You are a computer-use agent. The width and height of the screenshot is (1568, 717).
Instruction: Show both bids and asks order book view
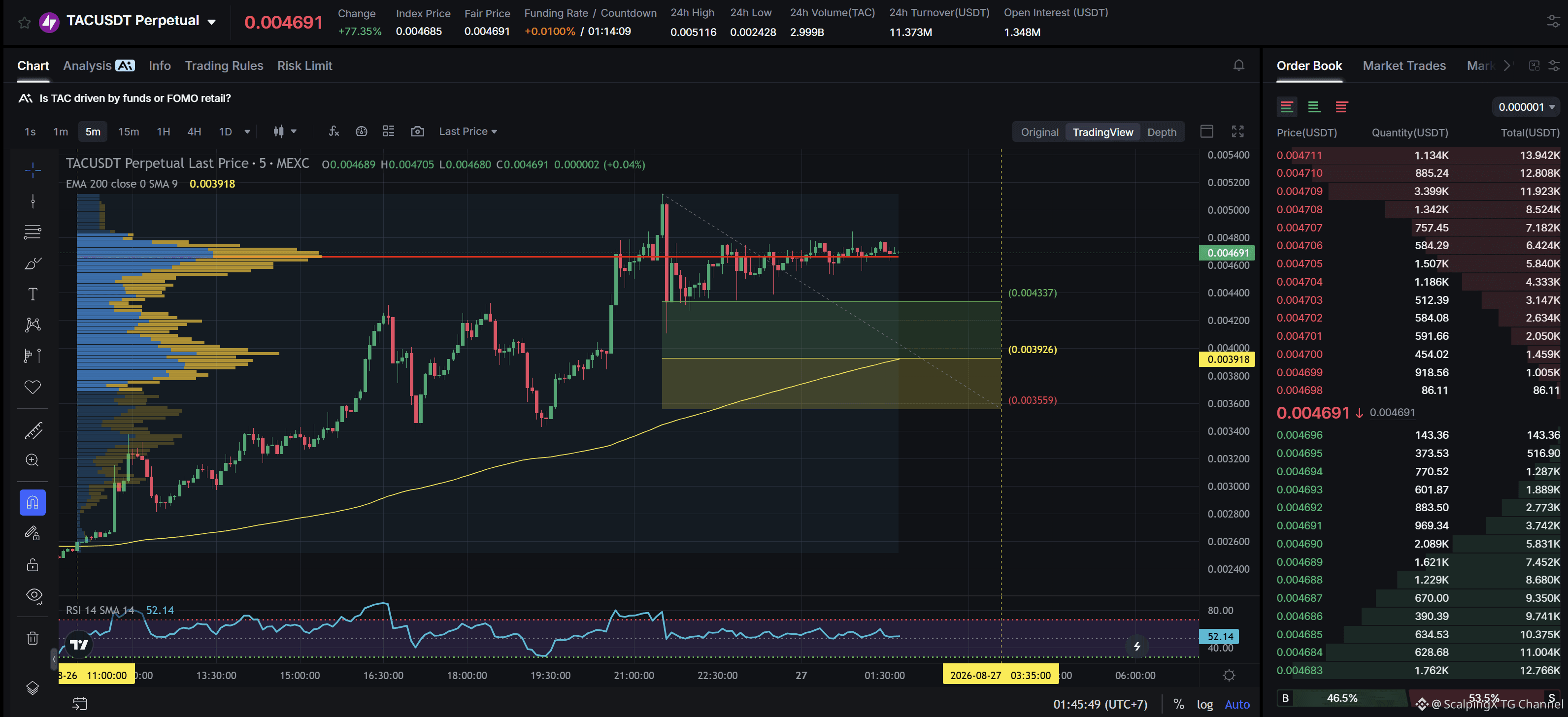[x=1286, y=107]
